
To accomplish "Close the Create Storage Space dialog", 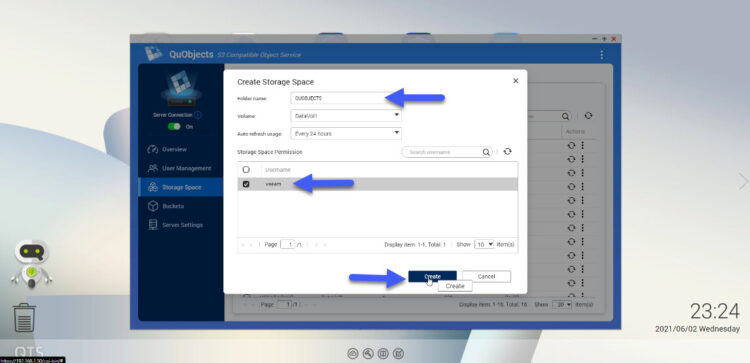I will (x=516, y=81).
